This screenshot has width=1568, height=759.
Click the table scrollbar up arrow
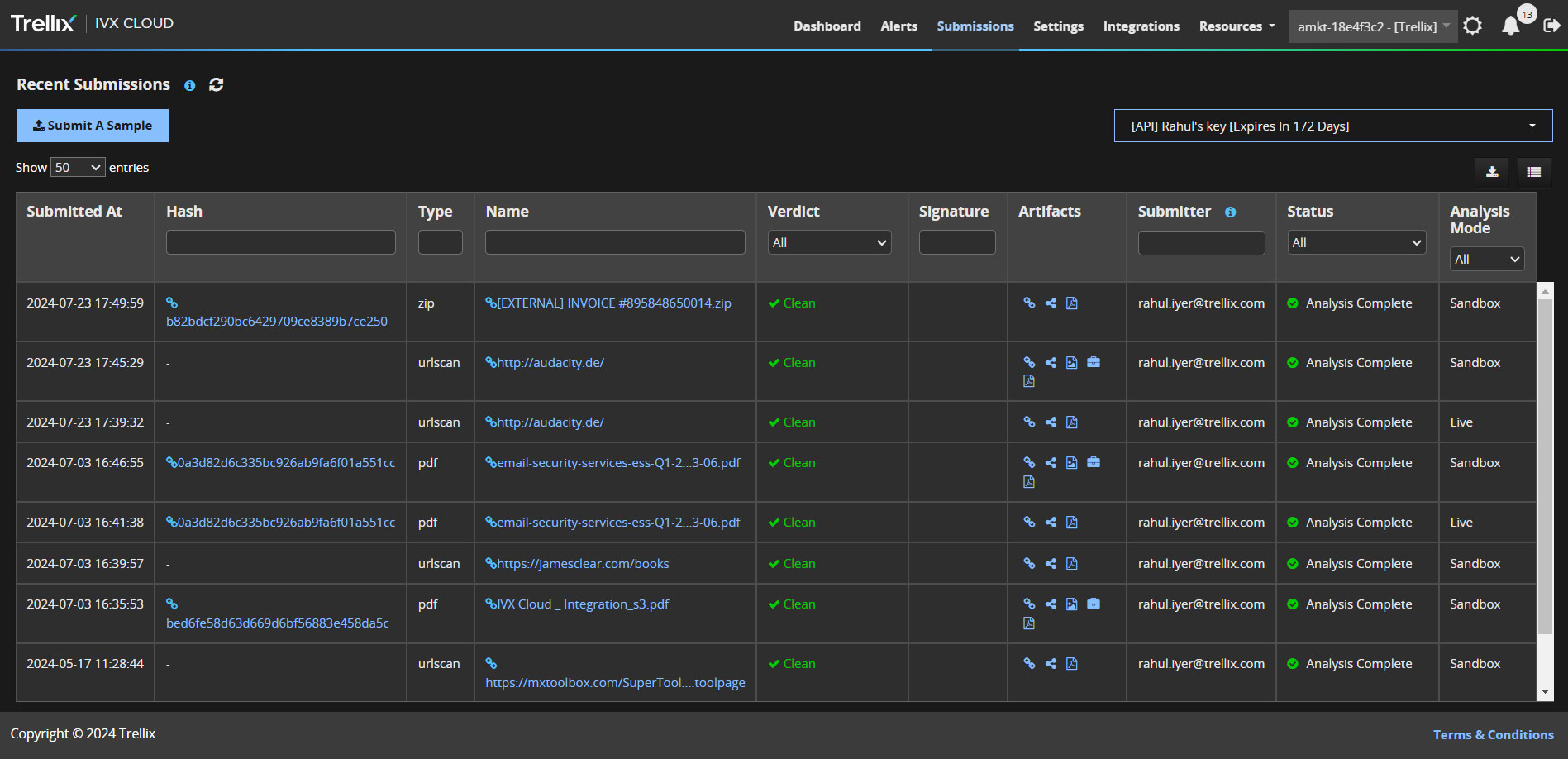point(1545,290)
